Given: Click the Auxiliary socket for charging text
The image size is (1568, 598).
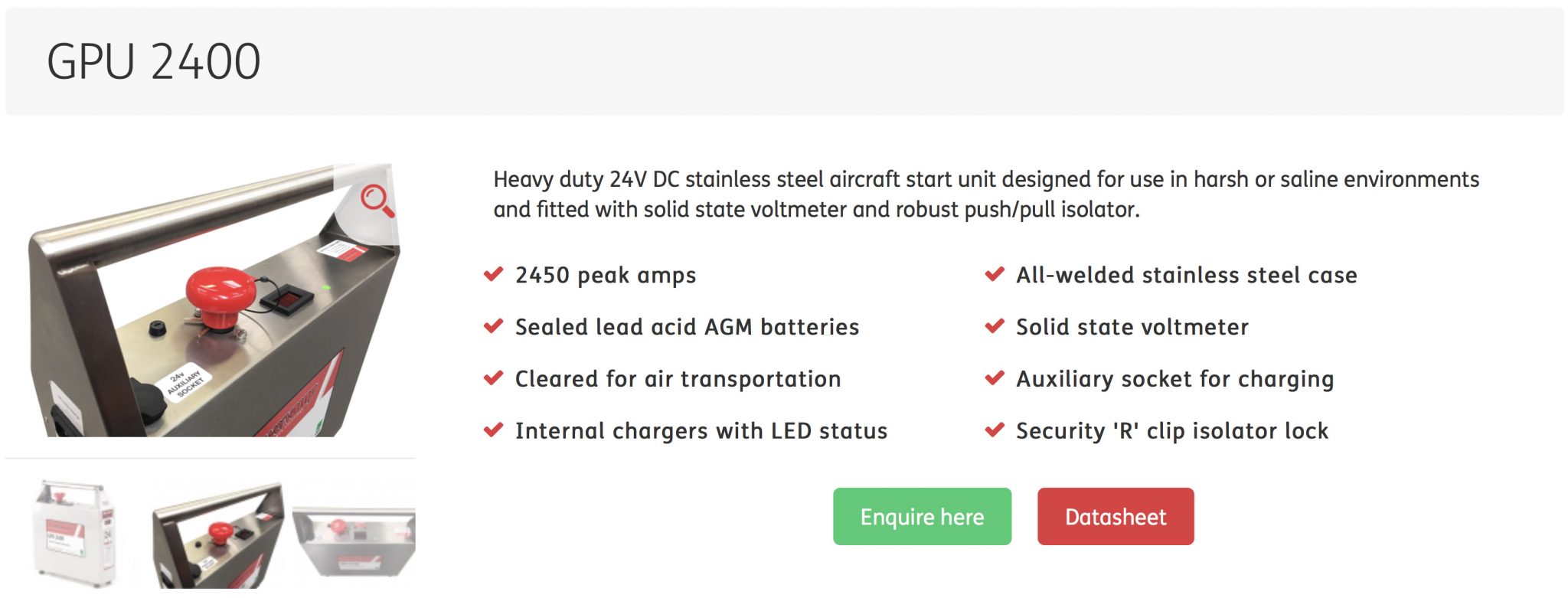Looking at the screenshot, I should click(1174, 379).
